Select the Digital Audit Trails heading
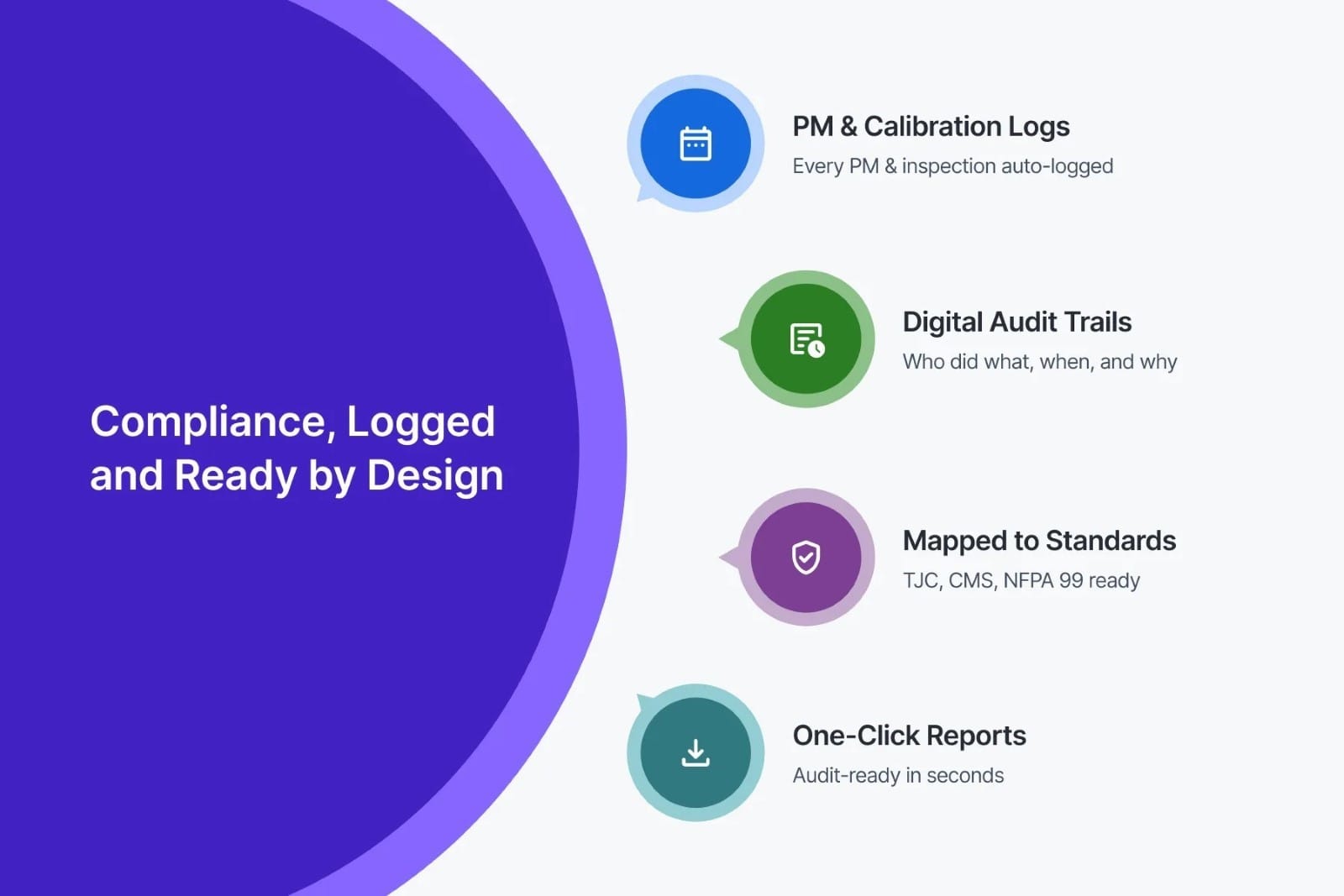The height and width of the screenshot is (896, 1344). point(1016,322)
